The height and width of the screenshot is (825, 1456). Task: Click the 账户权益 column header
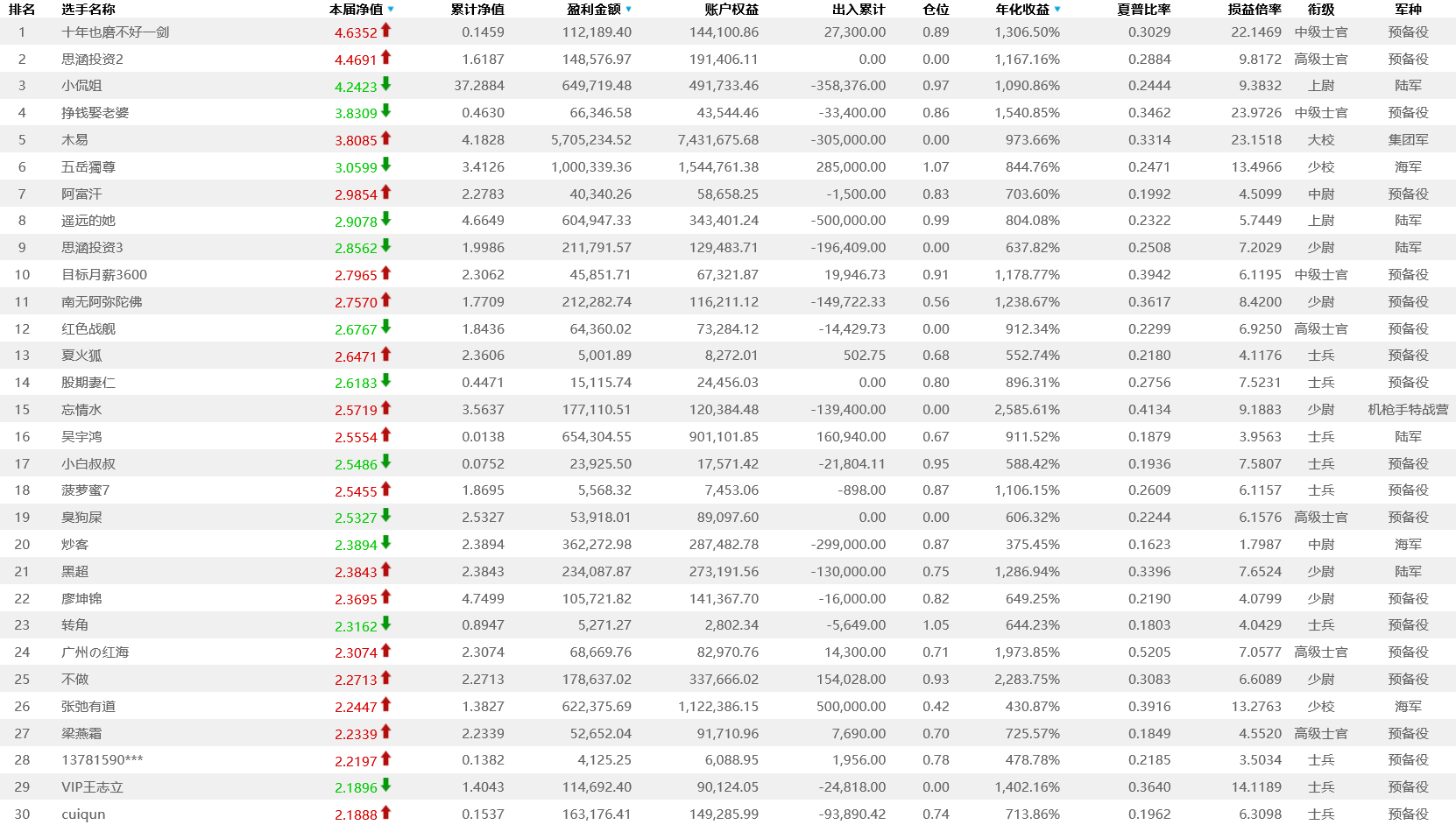click(x=732, y=9)
